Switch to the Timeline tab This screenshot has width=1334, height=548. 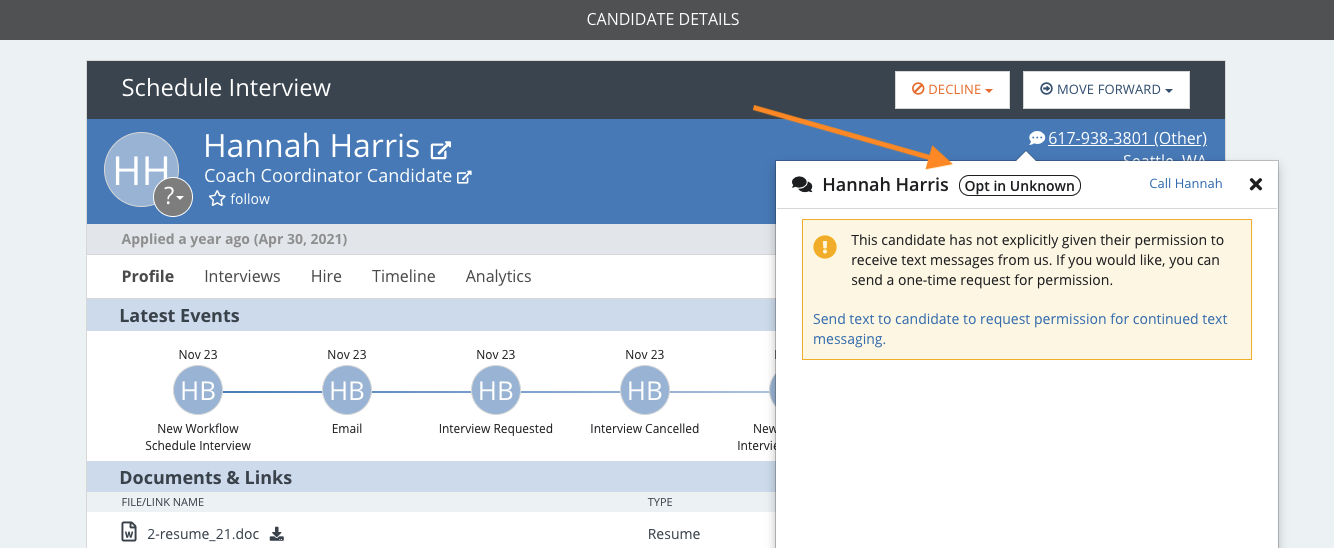404,276
